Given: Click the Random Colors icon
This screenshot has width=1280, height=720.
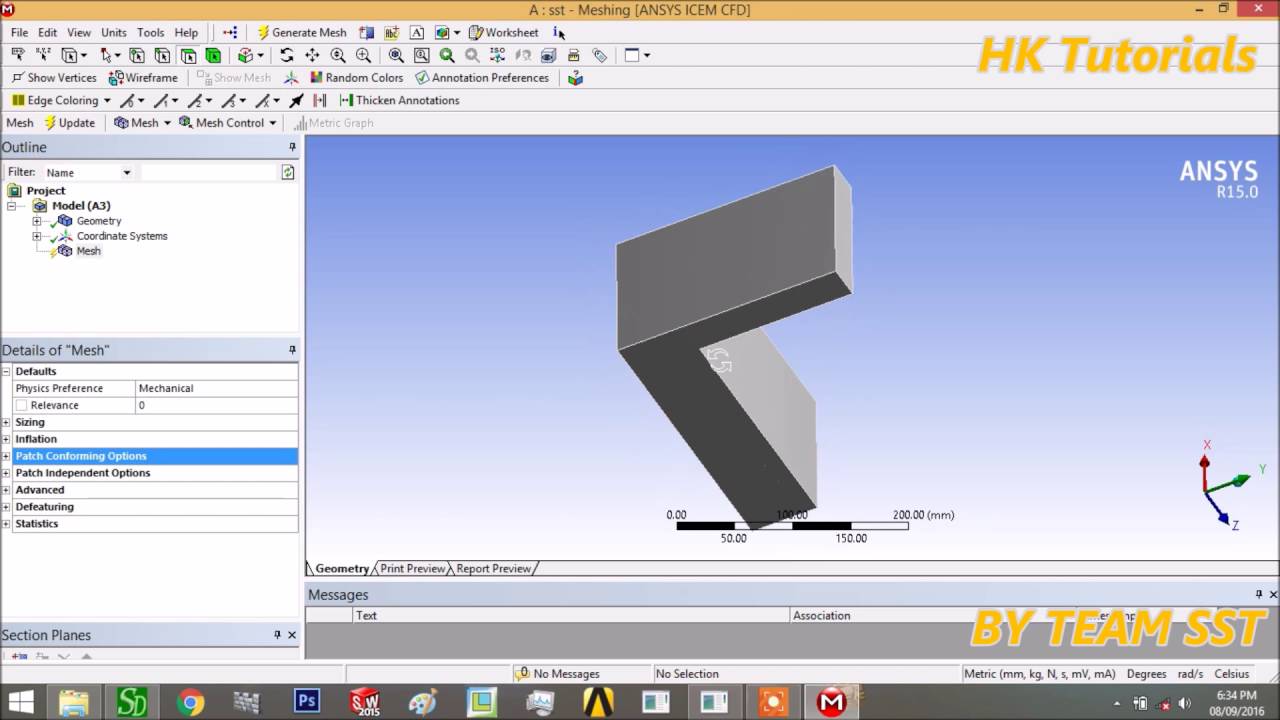Looking at the screenshot, I should click(x=316, y=77).
